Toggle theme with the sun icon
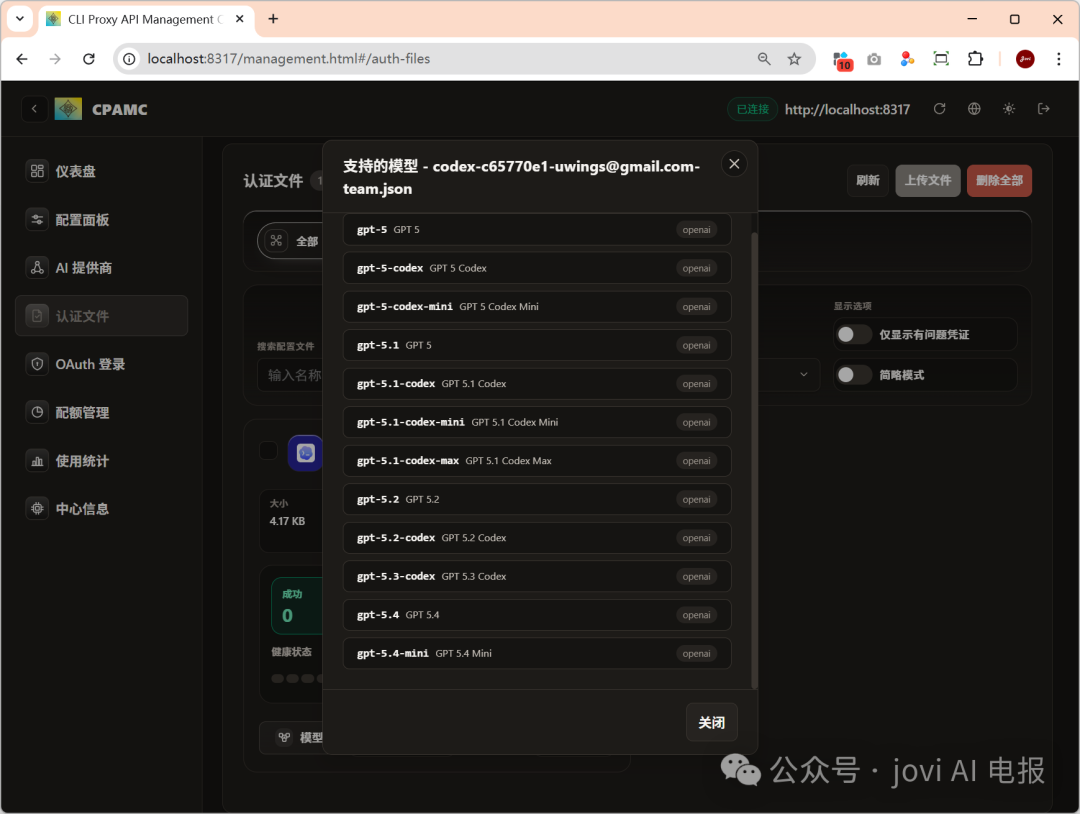The width and height of the screenshot is (1080, 814). (x=1008, y=109)
